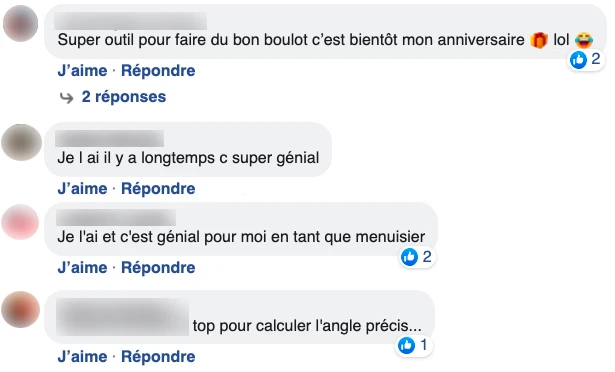The height and width of the screenshot is (372, 615).
Task: Open the pink avatar of the menuisier commenter
Action: [20, 222]
